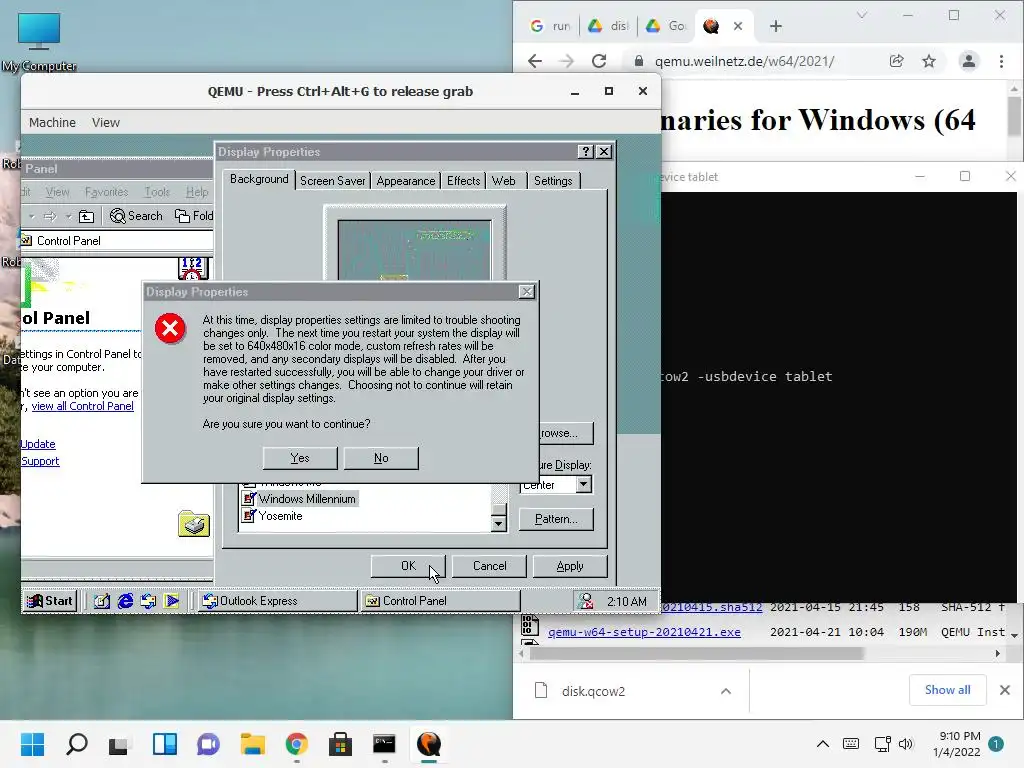Viewport: 1024px width, 768px height.
Task: Click guest system tray network icon
Action: [586, 601]
